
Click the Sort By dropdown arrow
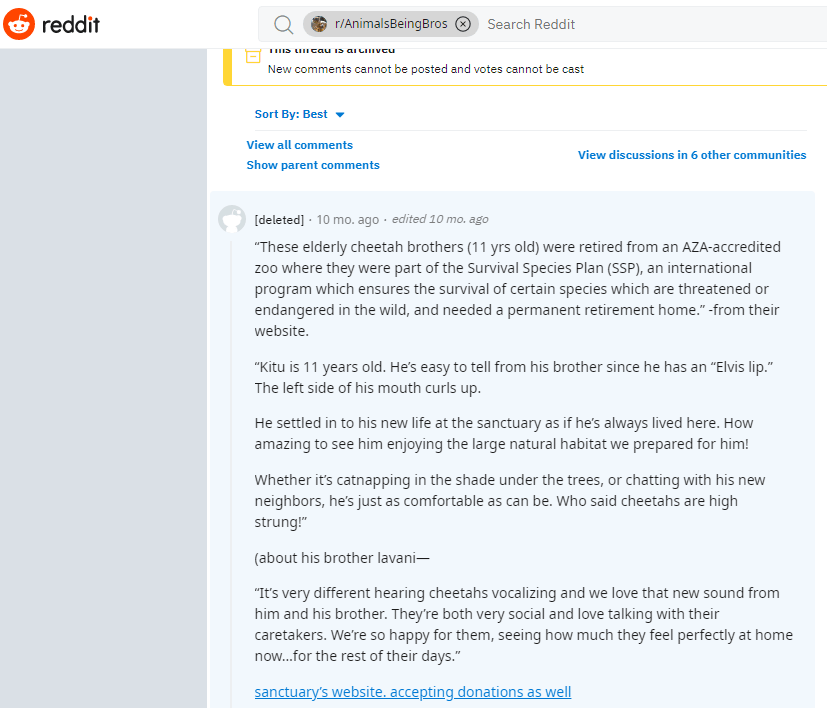(340, 114)
